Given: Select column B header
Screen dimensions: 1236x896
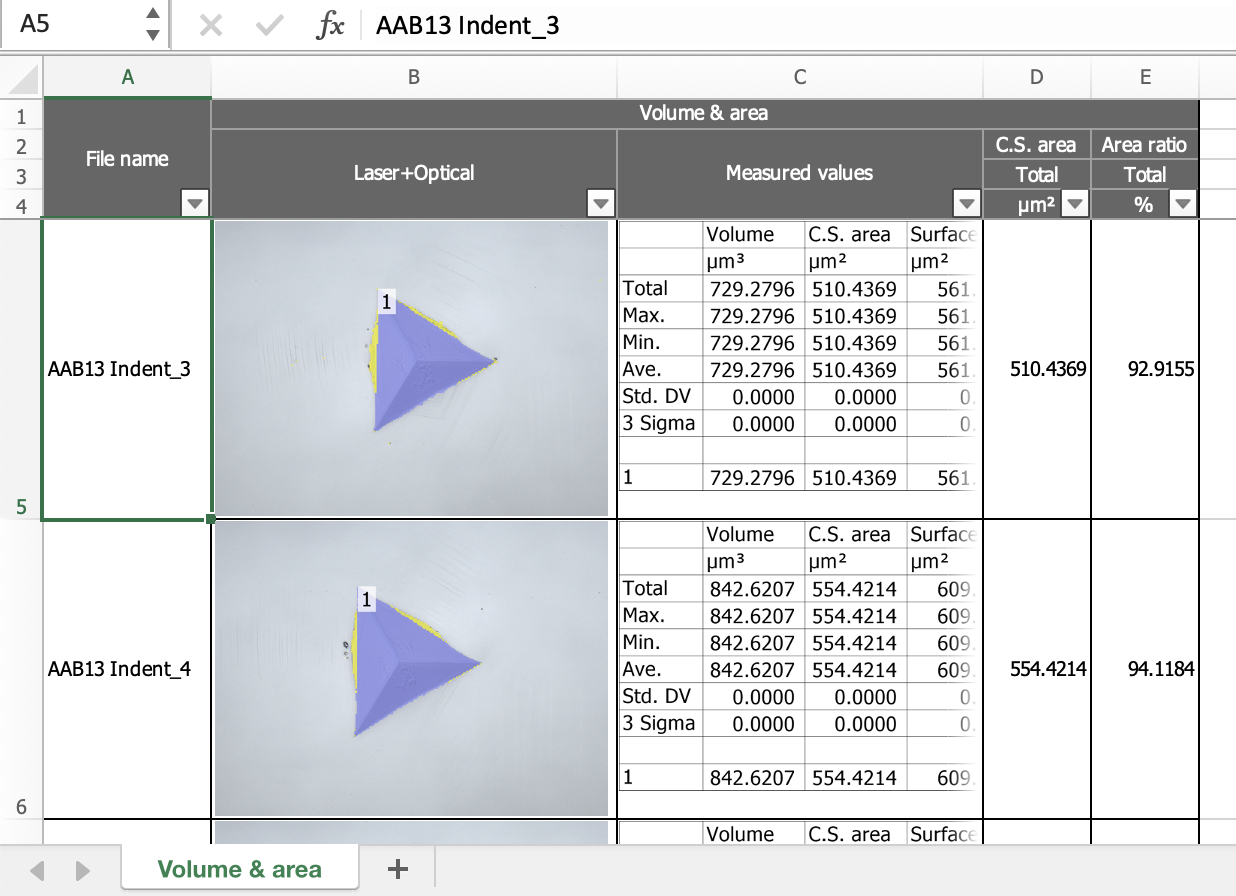Looking at the screenshot, I should (x=414, y=78).
